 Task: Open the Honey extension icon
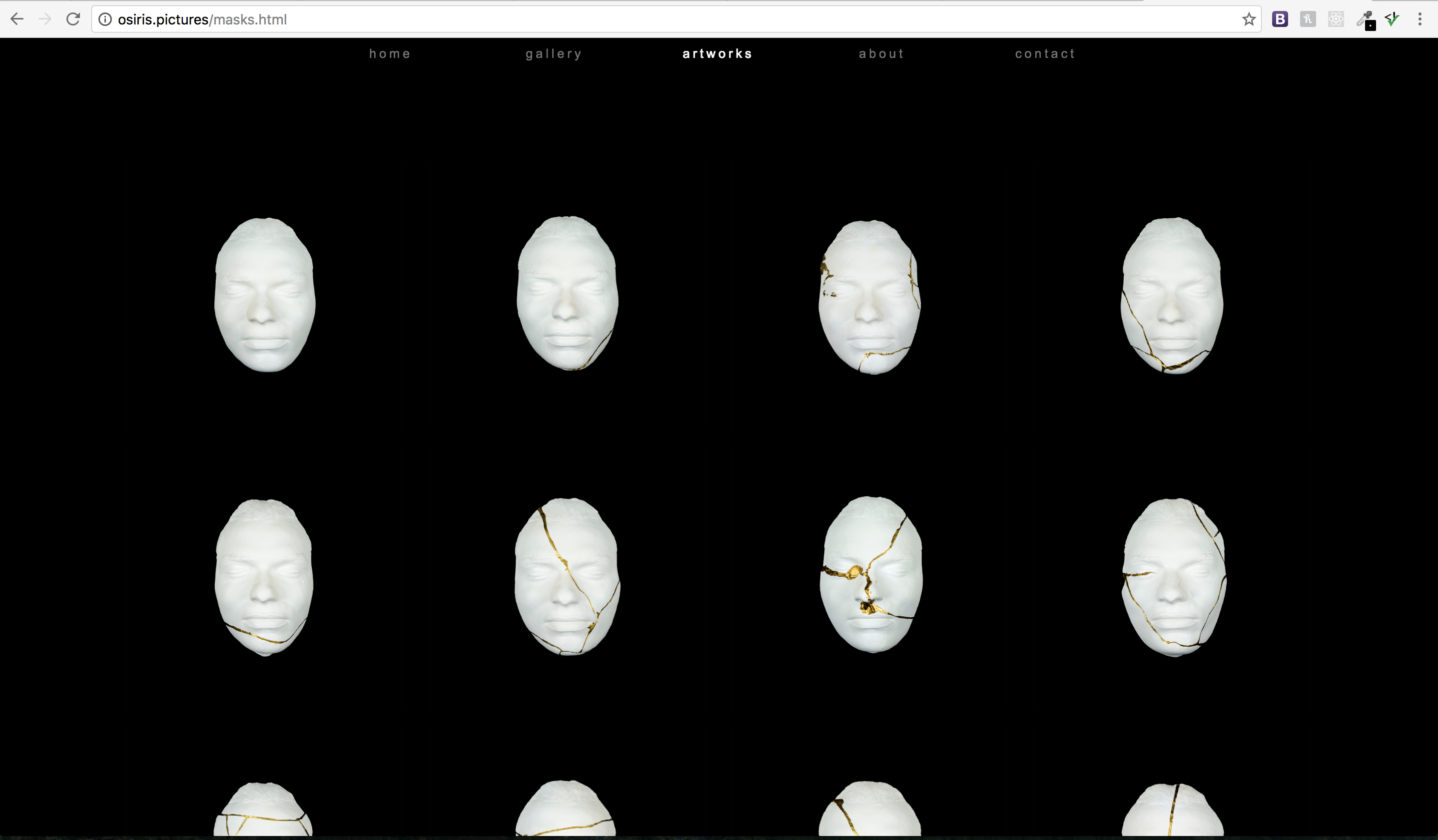coord(1307,19)
